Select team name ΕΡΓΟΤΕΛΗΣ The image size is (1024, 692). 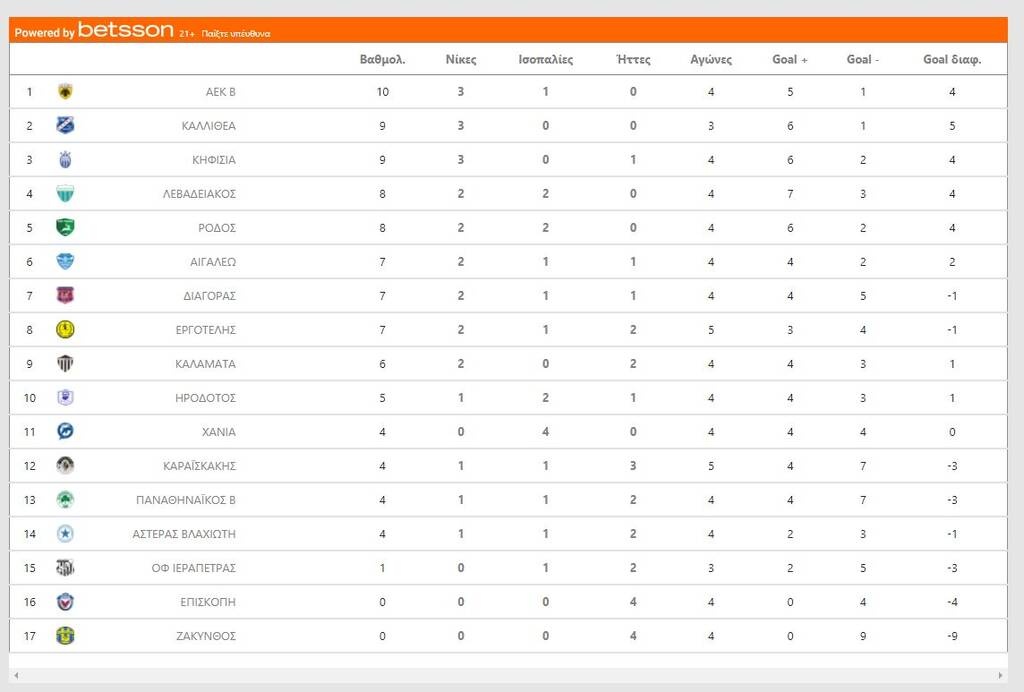click(x=206, y=330)
